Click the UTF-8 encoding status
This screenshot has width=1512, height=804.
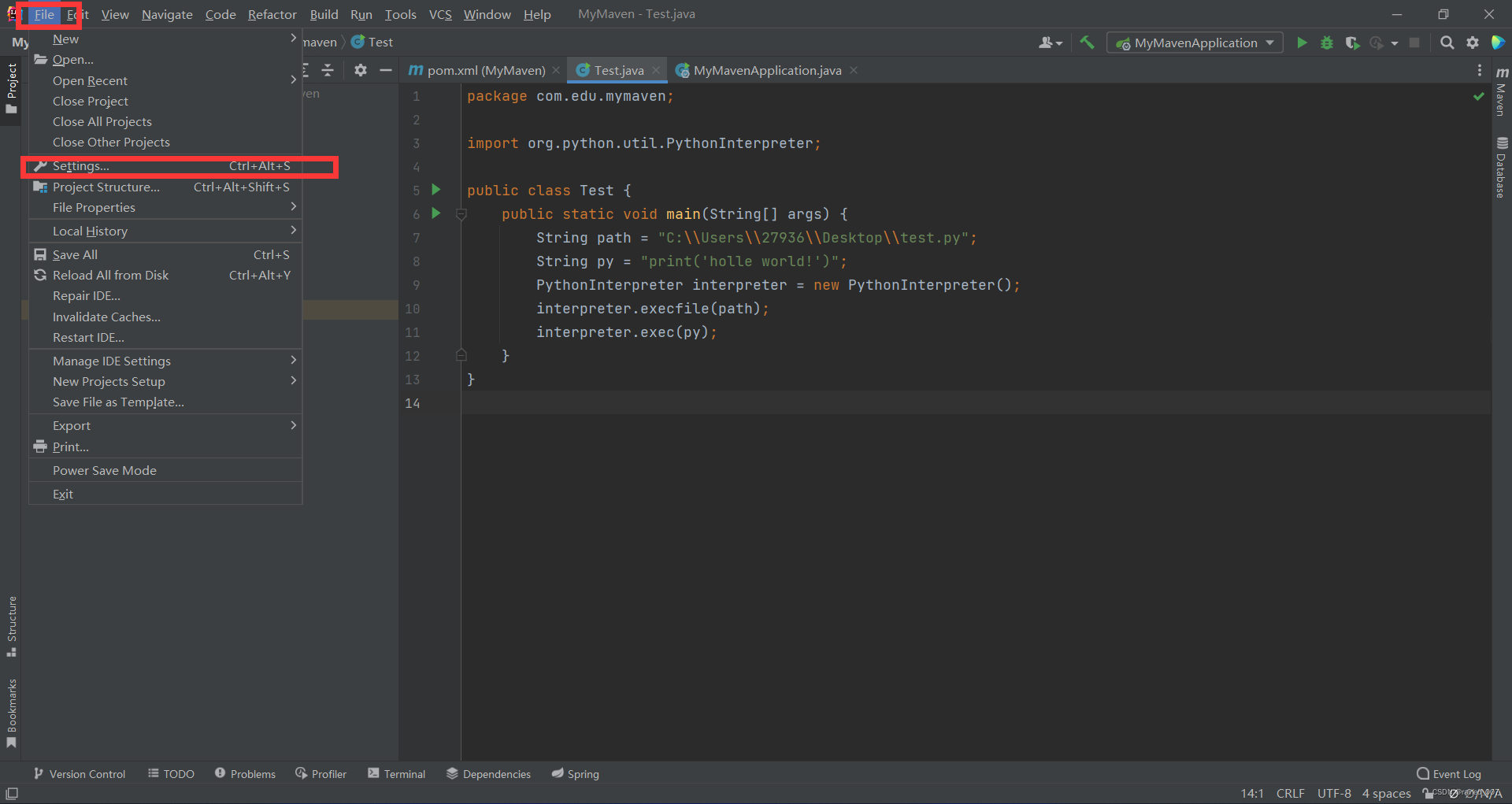coord(1334,794)
